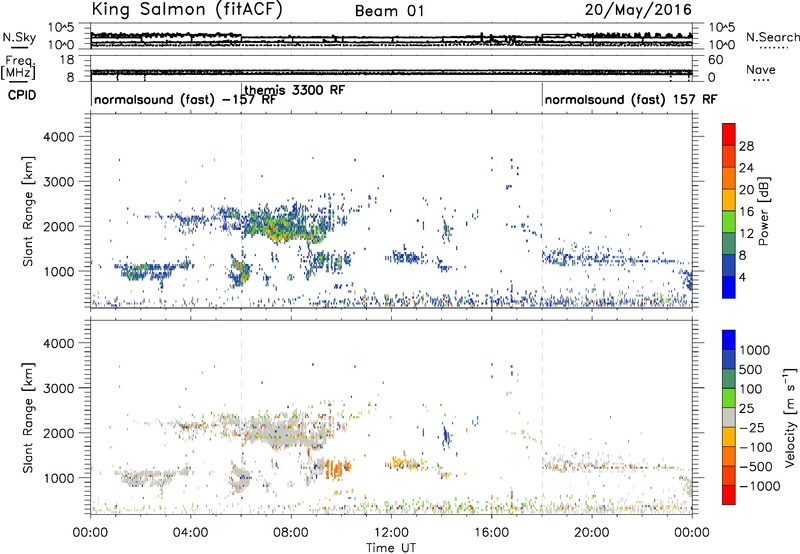Click the 'Freq. [MHz]' axis label
The image size is (800, 554).
(19, 68)
